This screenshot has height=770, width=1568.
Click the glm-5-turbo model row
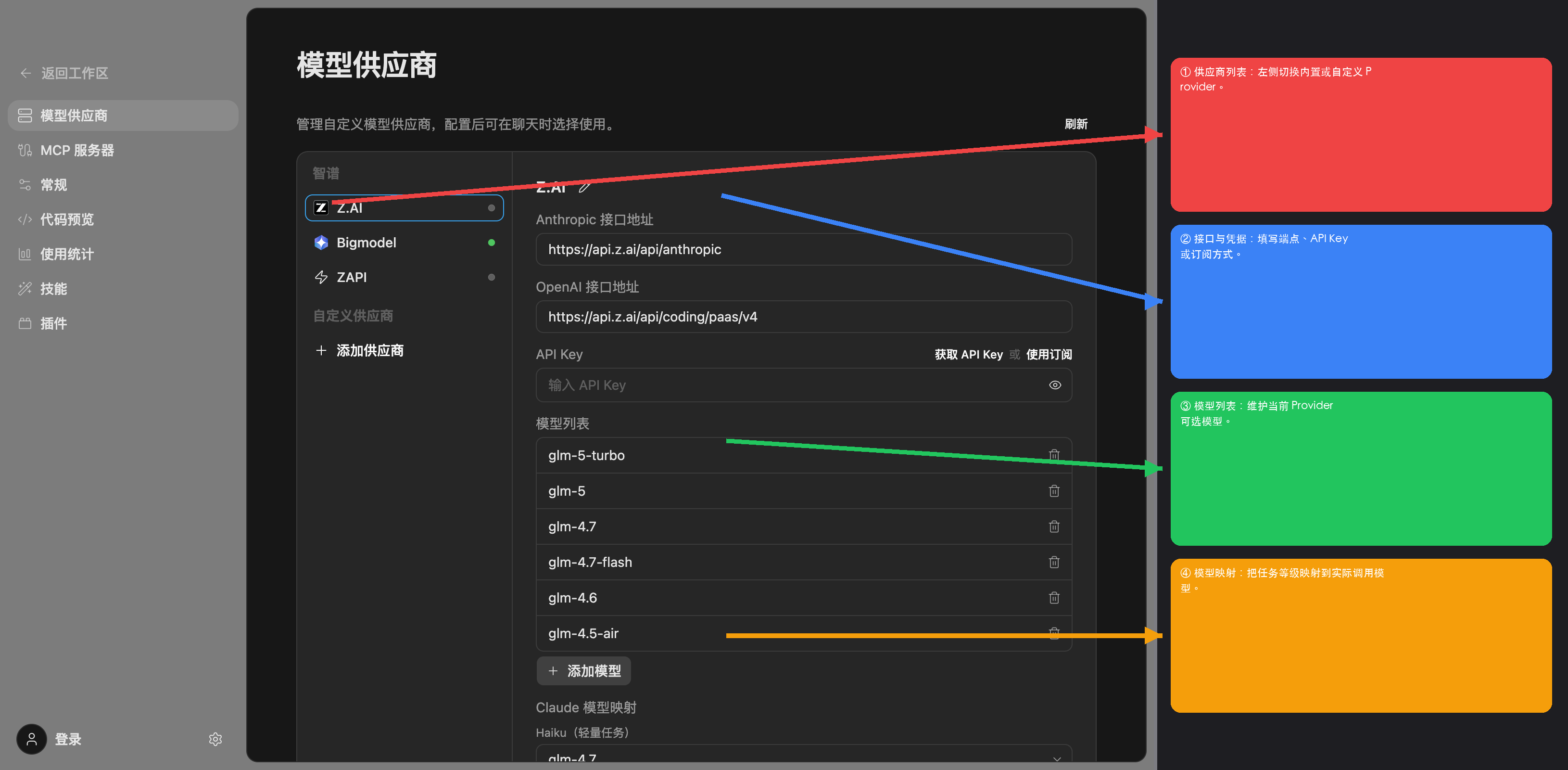tap(803, 455)
